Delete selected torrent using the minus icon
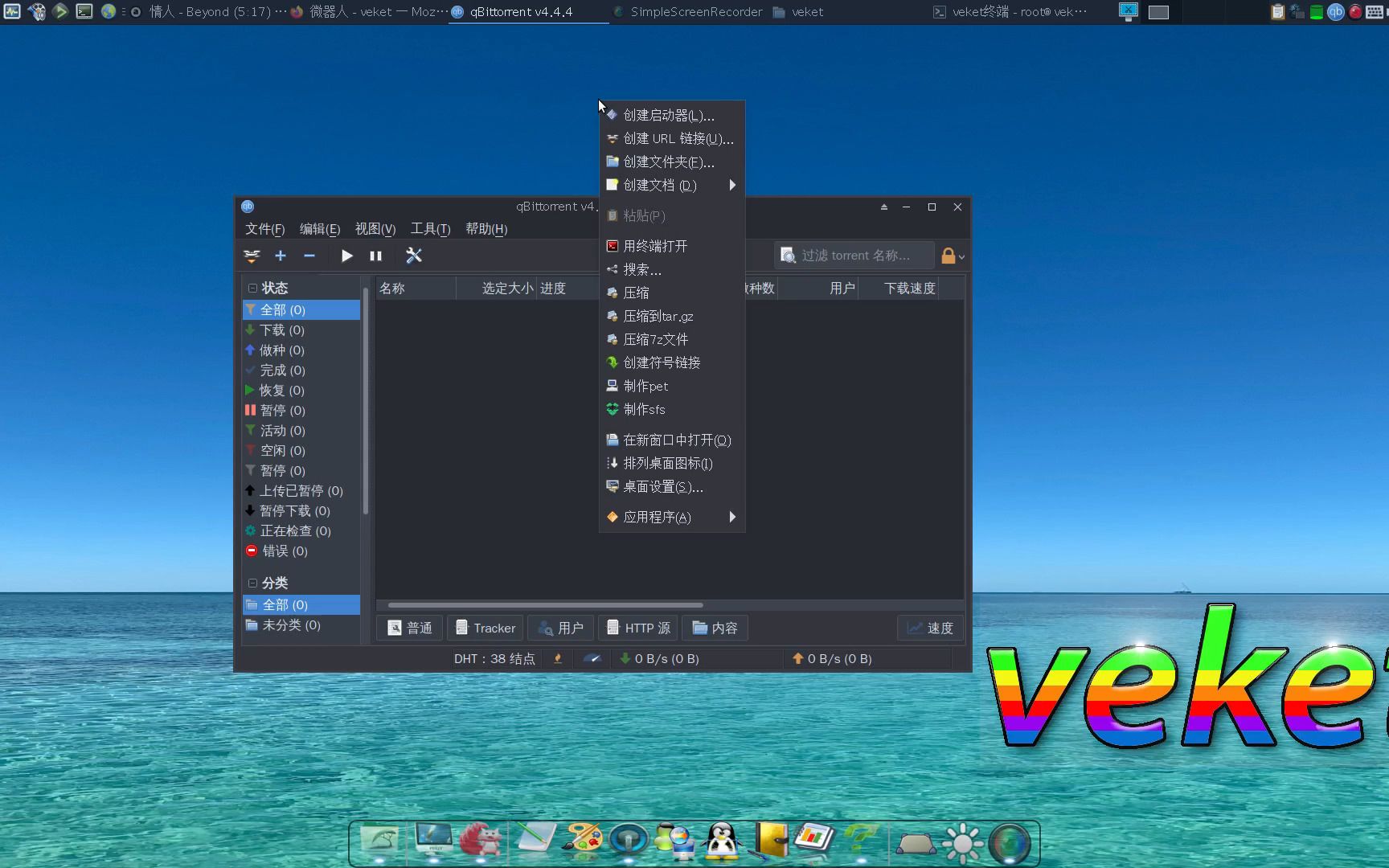This screenshot has height=868, width=1389. 309,256
